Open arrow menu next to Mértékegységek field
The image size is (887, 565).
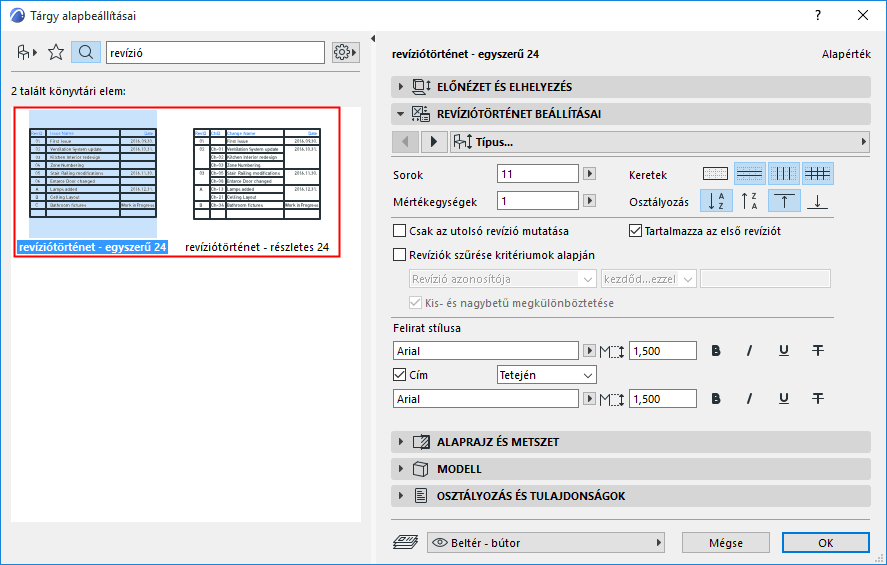click(x=589, y=200)
